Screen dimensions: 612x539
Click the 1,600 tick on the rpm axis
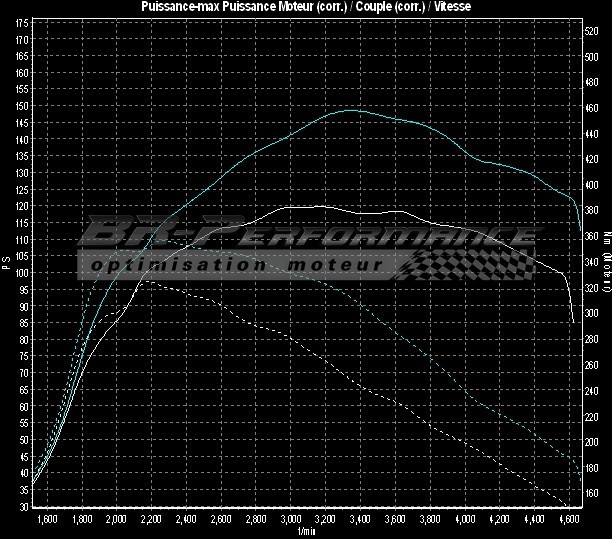click(x=45, y=520)
